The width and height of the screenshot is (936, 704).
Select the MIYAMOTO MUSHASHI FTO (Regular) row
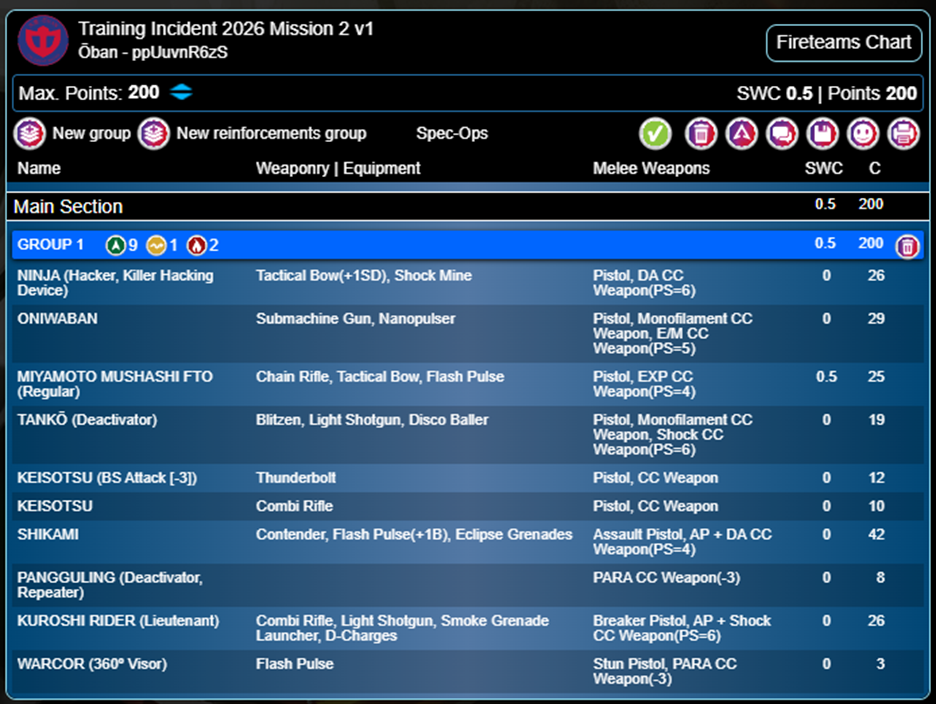coord(467,385)
